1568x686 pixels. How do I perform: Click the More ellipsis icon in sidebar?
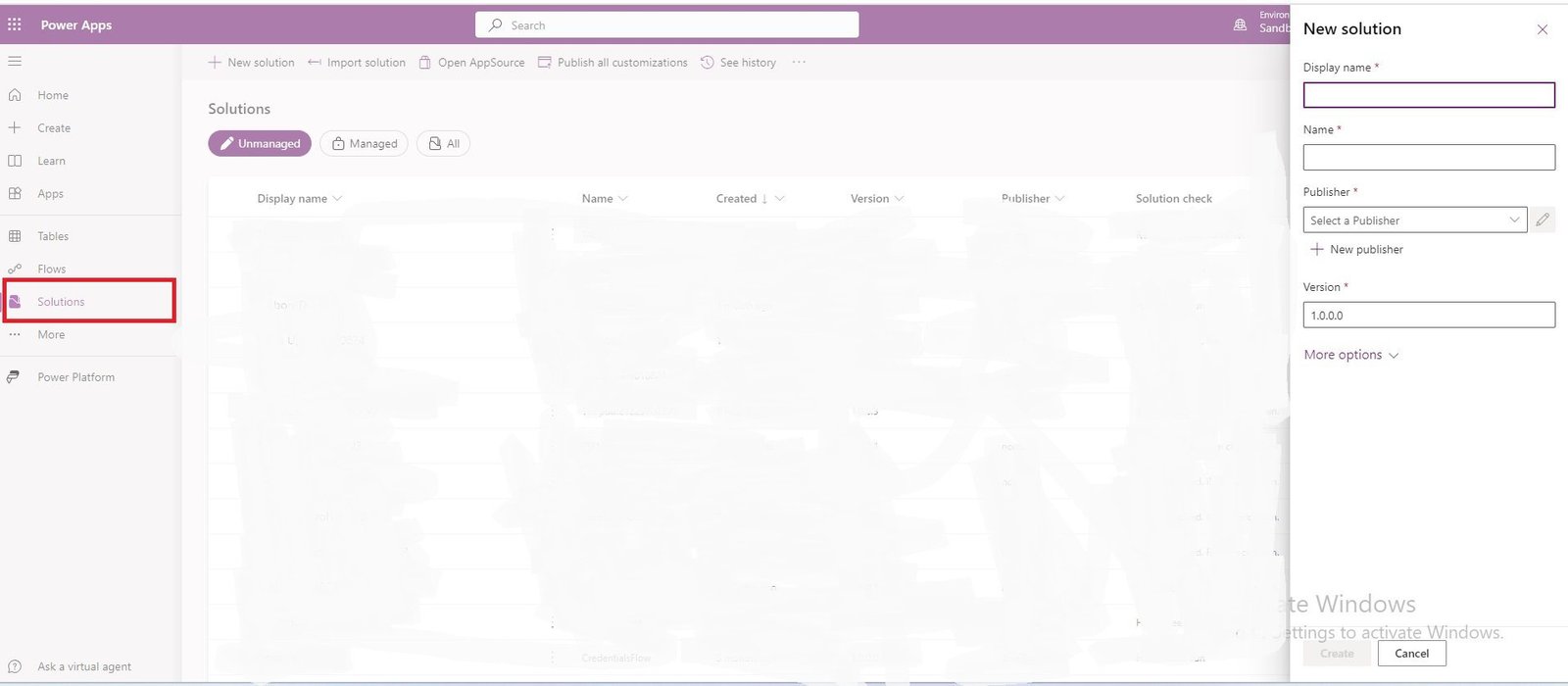tap(15, 335)
